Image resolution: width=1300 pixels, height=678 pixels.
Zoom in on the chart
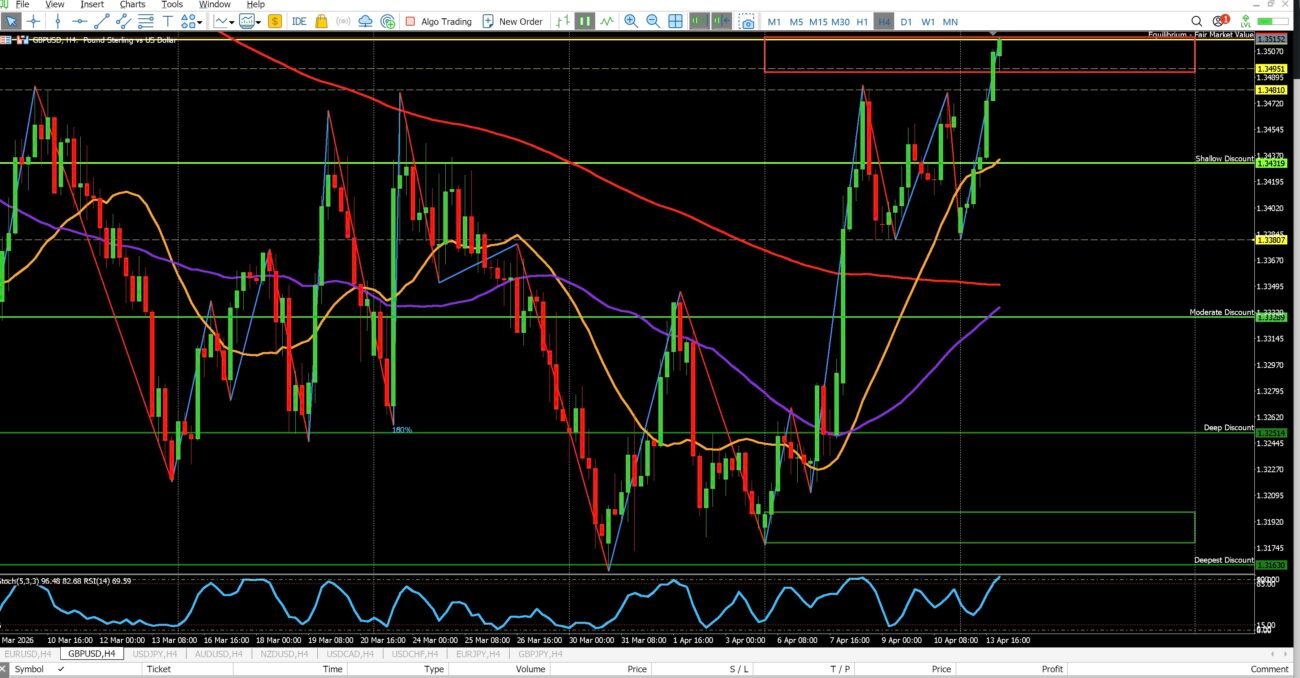(631, 21)
